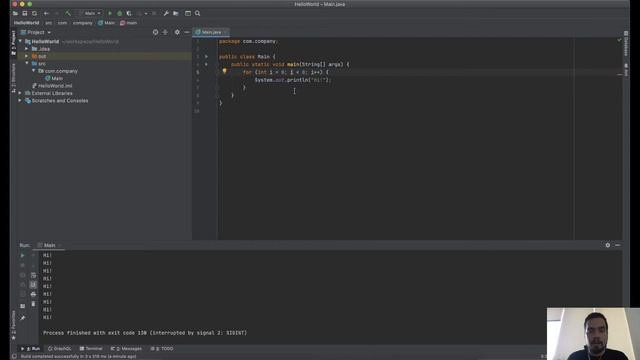Click the 'package com.company;' code line
Viewport: 640px width, 360px height.
(x=248, y=41)
